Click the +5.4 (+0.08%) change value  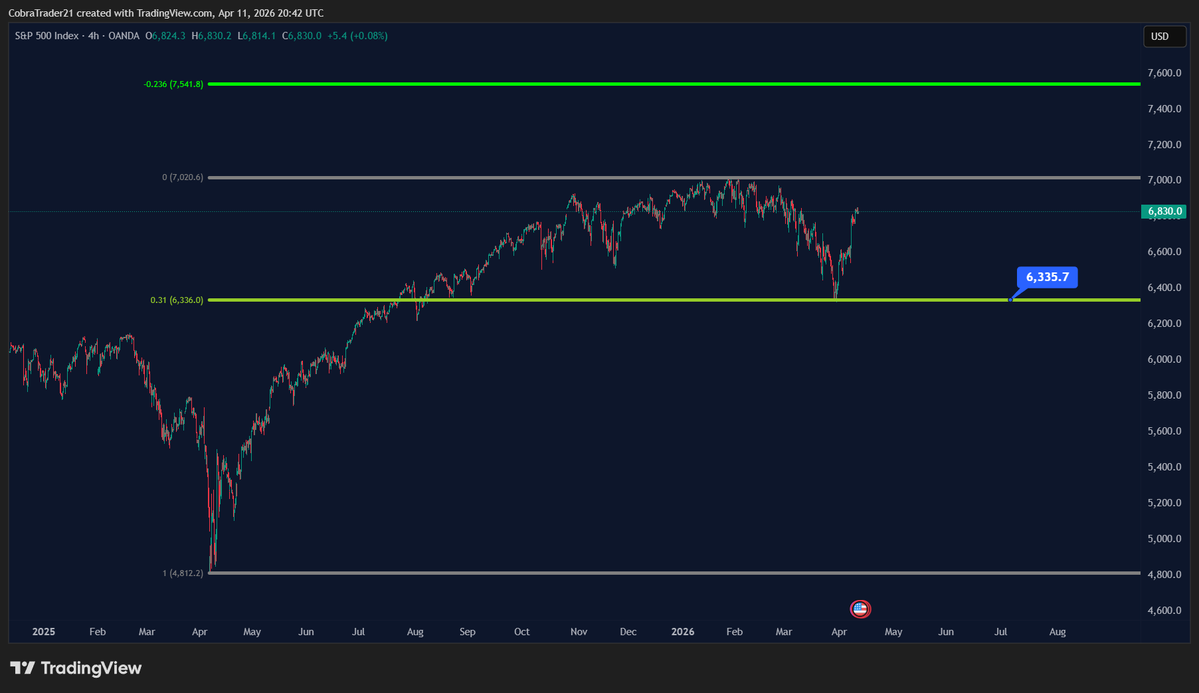pyautogui.click(x=357, y=36)
